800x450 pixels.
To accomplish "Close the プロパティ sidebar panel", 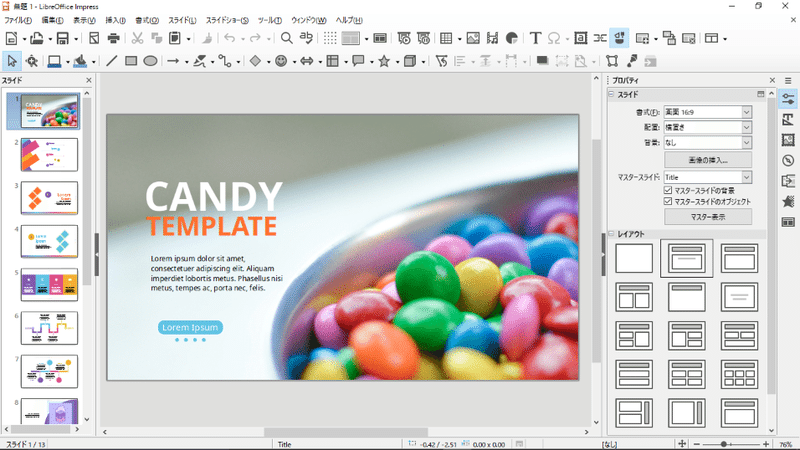I will [x=772, y=80].
